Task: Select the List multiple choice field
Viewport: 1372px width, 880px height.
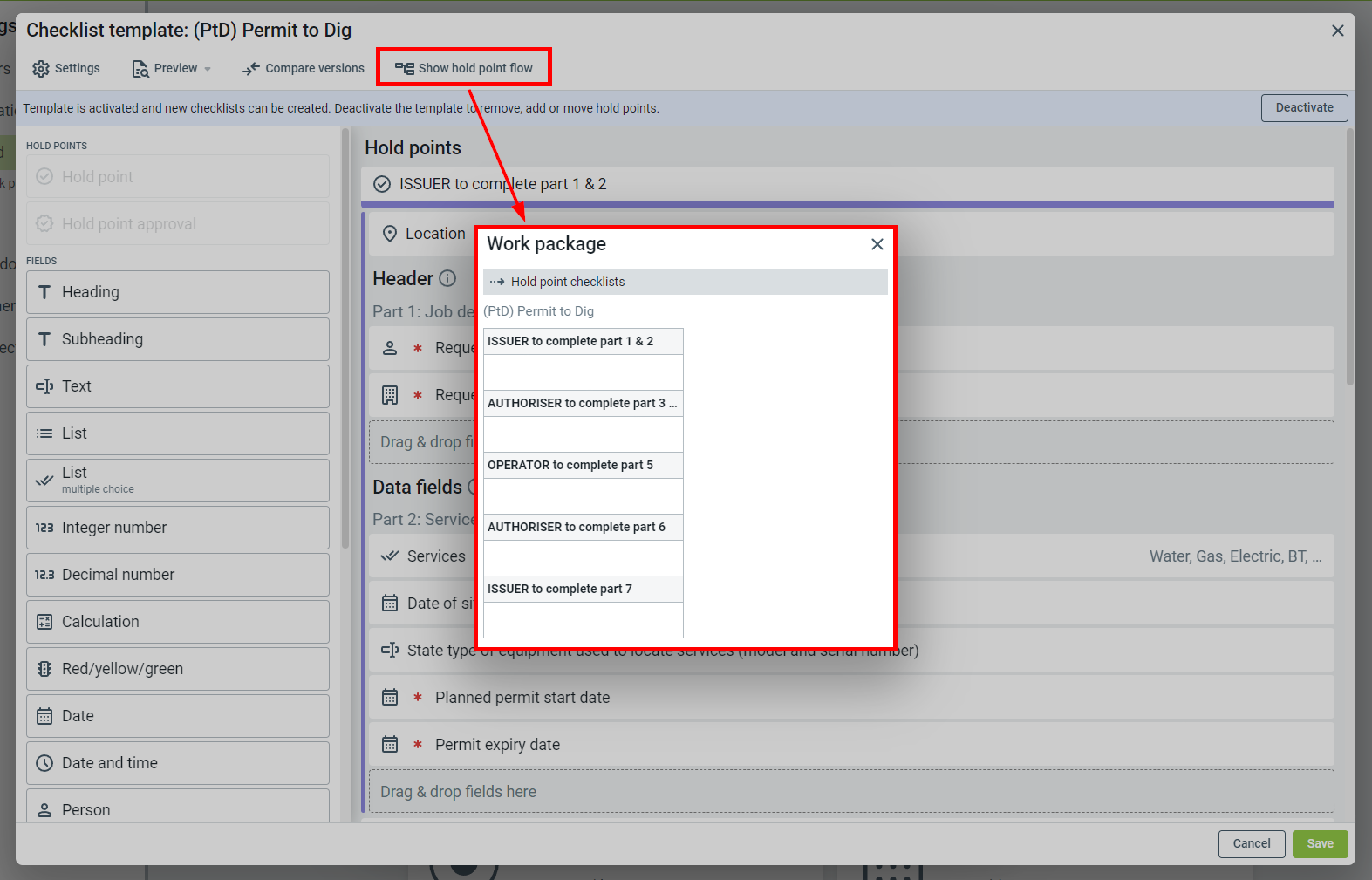Action: [178, 481]
